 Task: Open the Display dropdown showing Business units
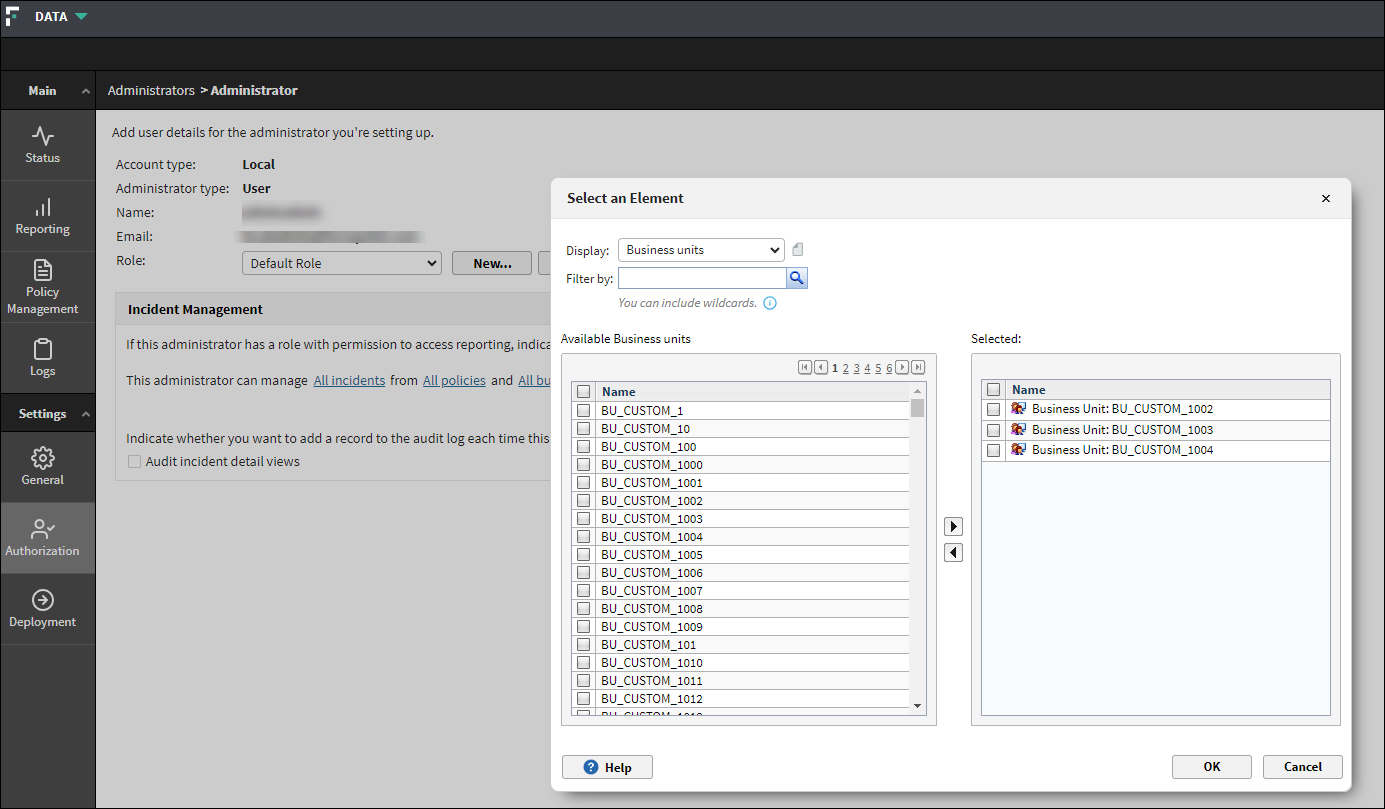(x=701, y=250)
